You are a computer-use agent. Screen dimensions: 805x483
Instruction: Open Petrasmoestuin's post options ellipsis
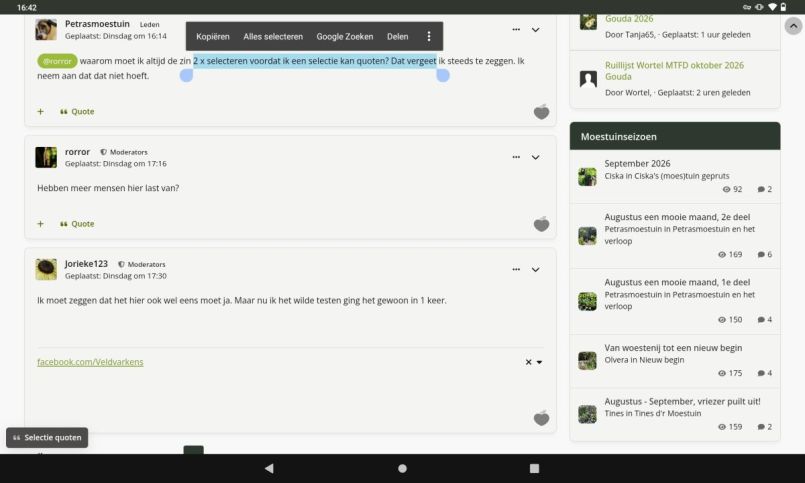point(516,30)
